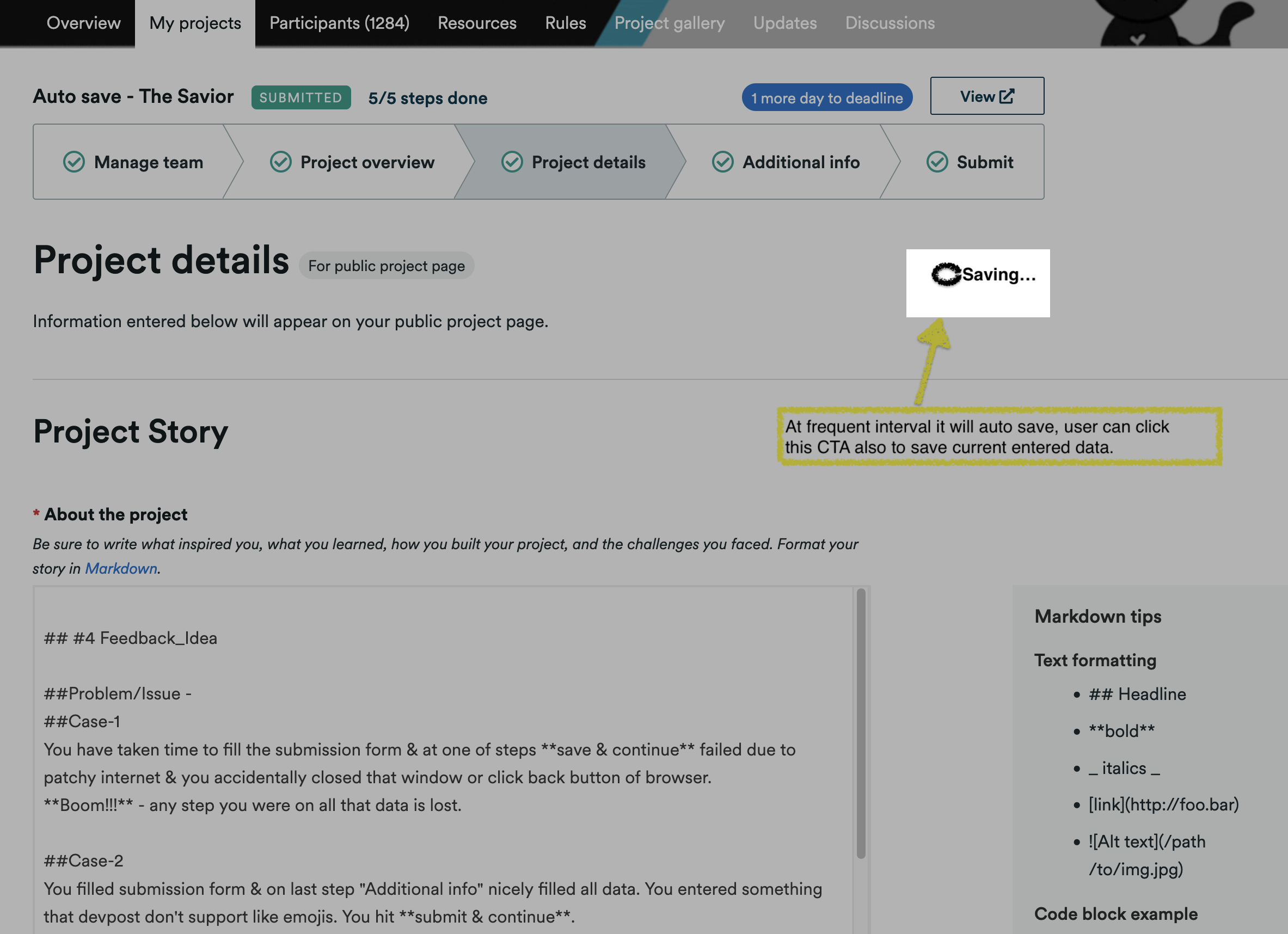The height and width of the screenshot is (934, 1288).
Task: Click the Saving spinner icon
Action: 946,274
